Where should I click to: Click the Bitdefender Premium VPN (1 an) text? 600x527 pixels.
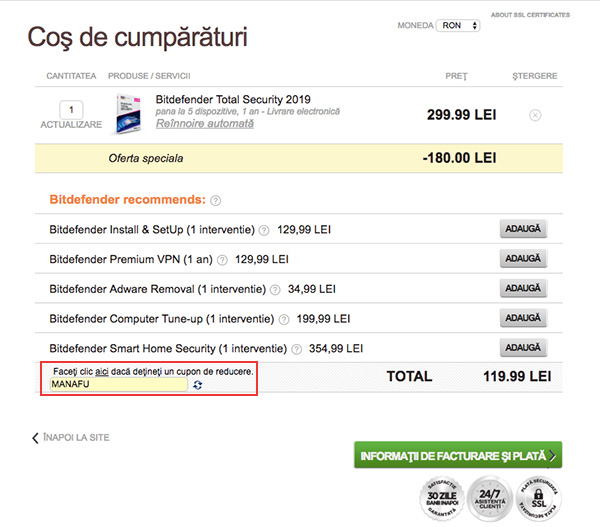pos(131,259)
